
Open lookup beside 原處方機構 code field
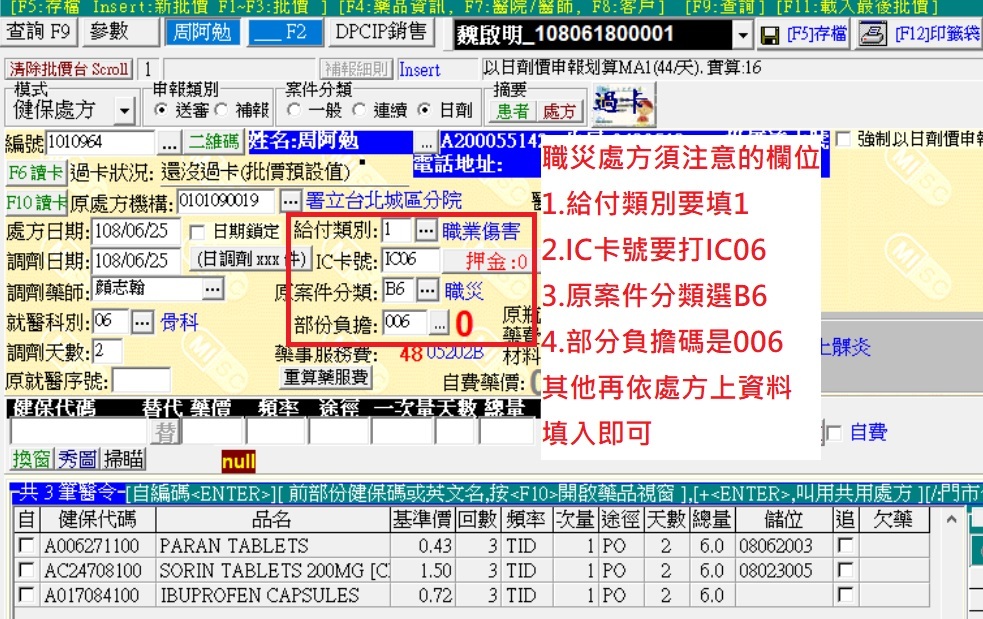click(x=290, y=201)
